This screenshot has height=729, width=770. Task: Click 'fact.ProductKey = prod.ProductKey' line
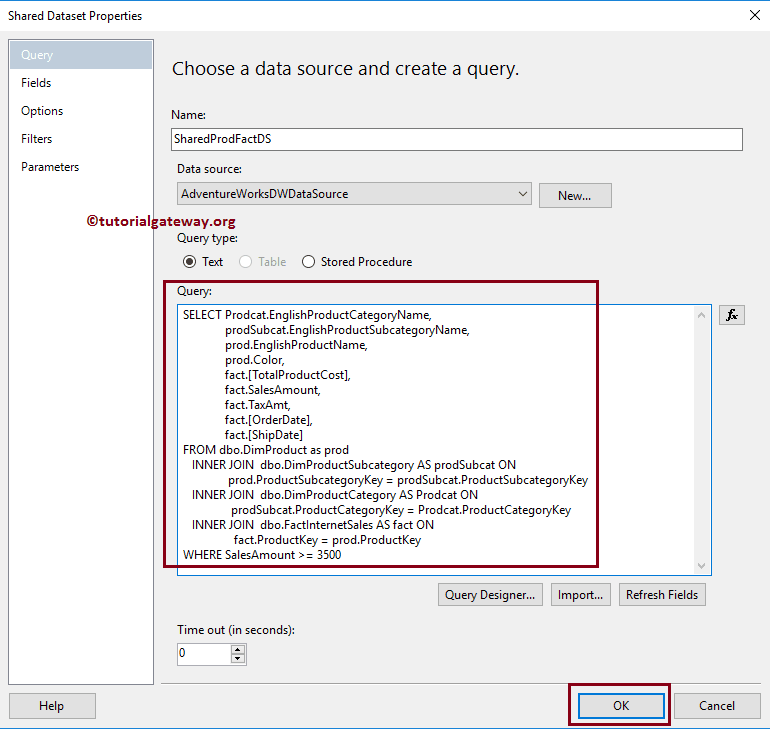[x=327, y=540]
